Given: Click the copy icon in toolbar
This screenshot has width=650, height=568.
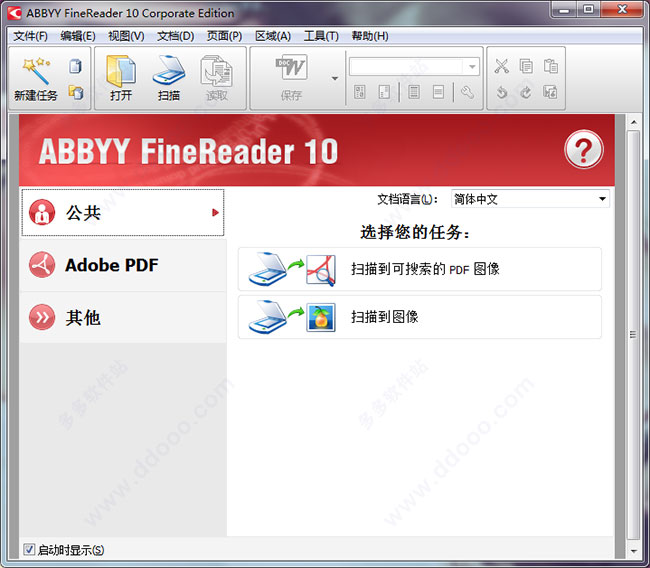Looking at the screenshot, I should (526, 66).
